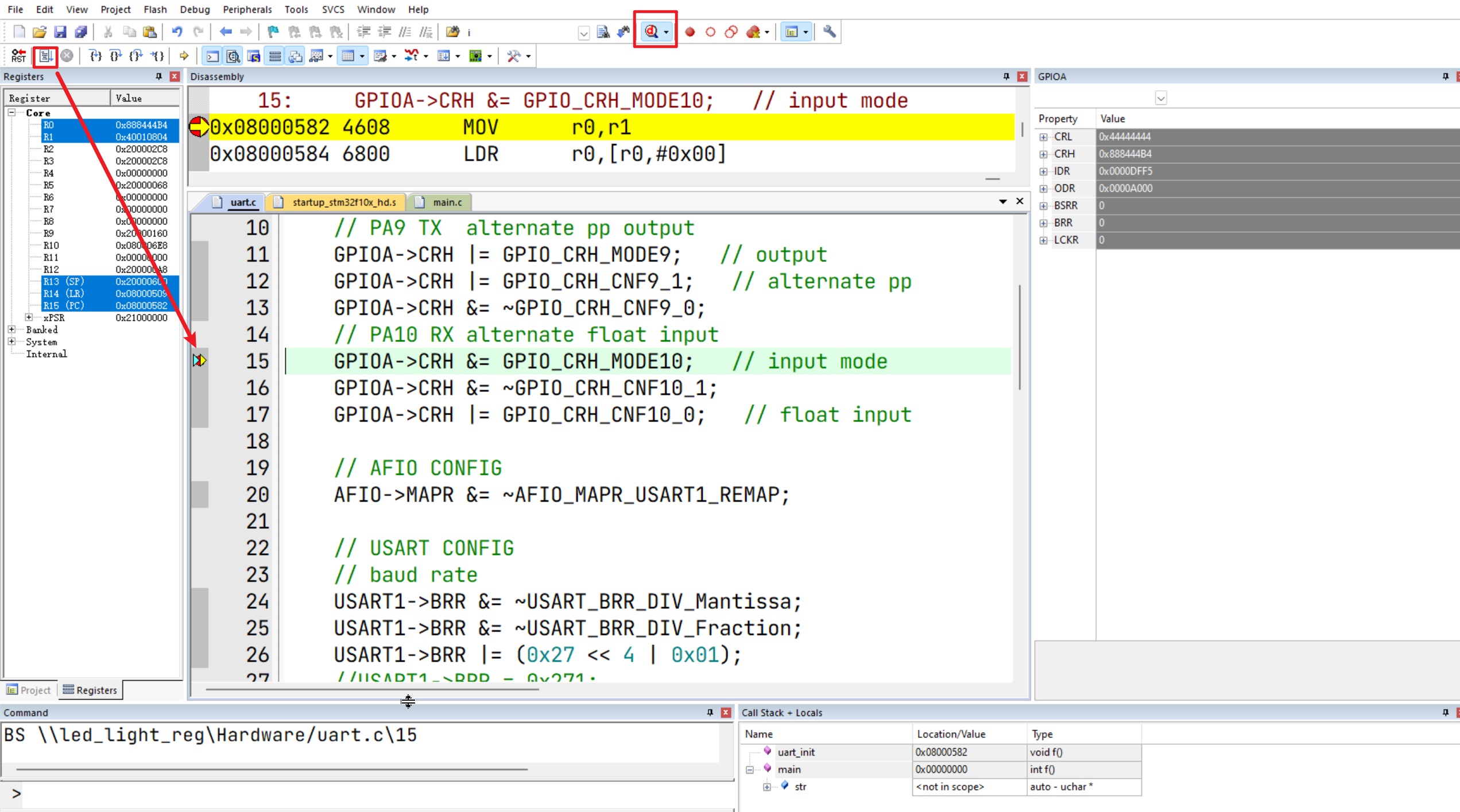1460x812 pixels.
Task: Click the Start/Stop debug session icon
Action: (651, 32)
